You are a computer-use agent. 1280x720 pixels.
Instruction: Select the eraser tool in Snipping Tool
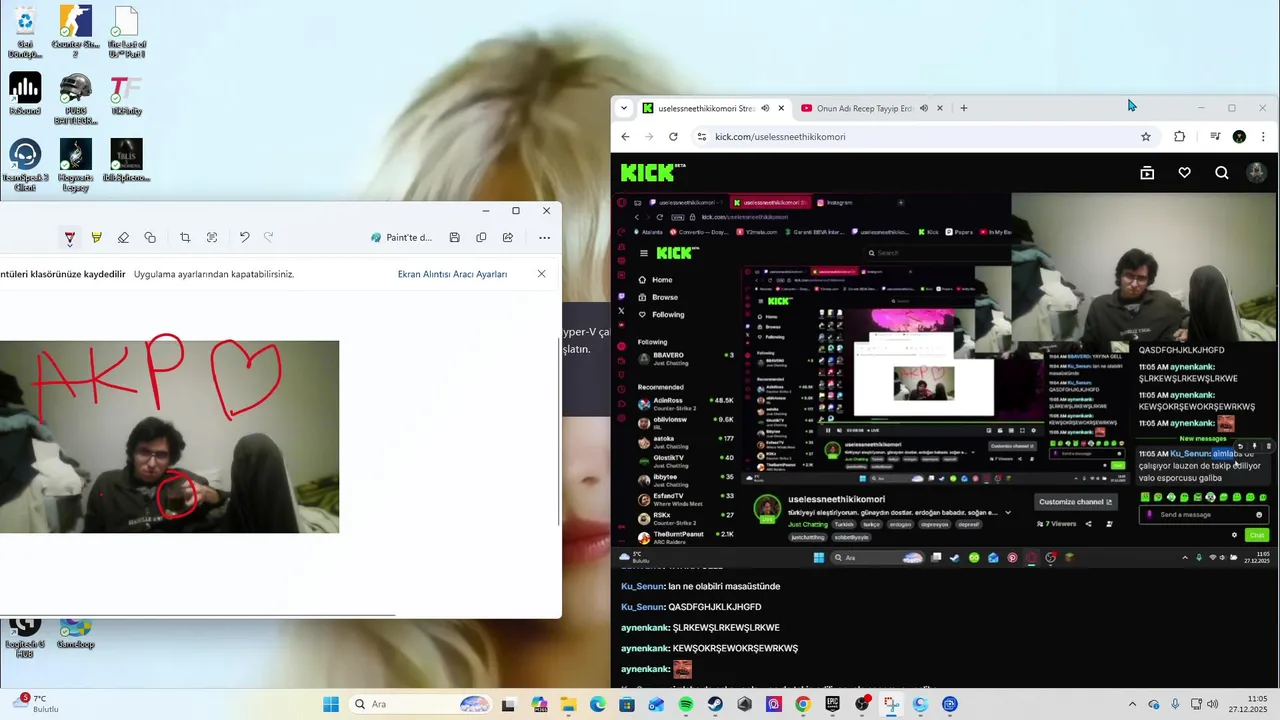click(123, 238)
